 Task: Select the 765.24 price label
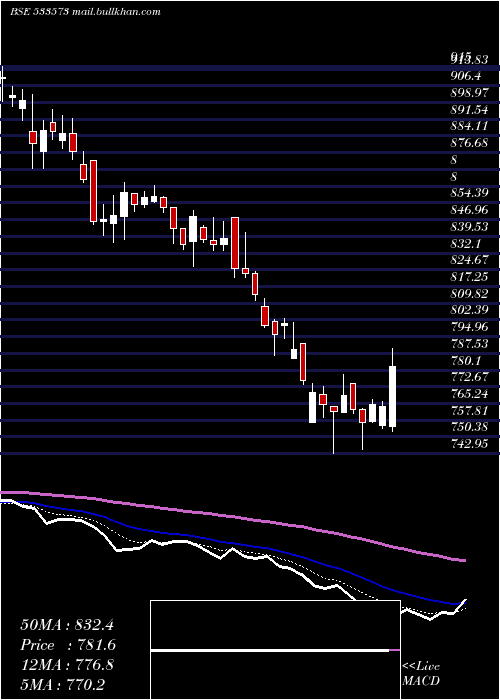pyautogui.click(x=469, y=393)
